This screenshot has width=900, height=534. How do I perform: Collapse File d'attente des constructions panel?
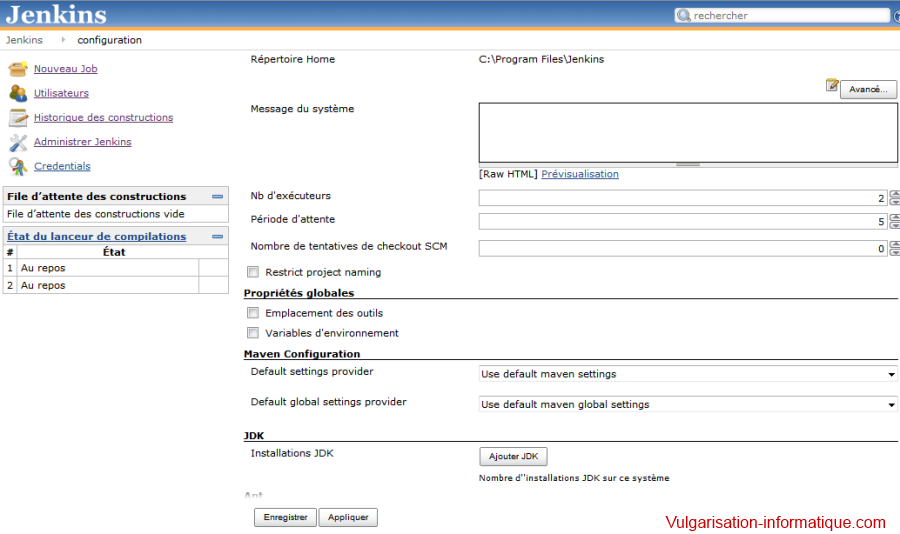tap(218, 196)
